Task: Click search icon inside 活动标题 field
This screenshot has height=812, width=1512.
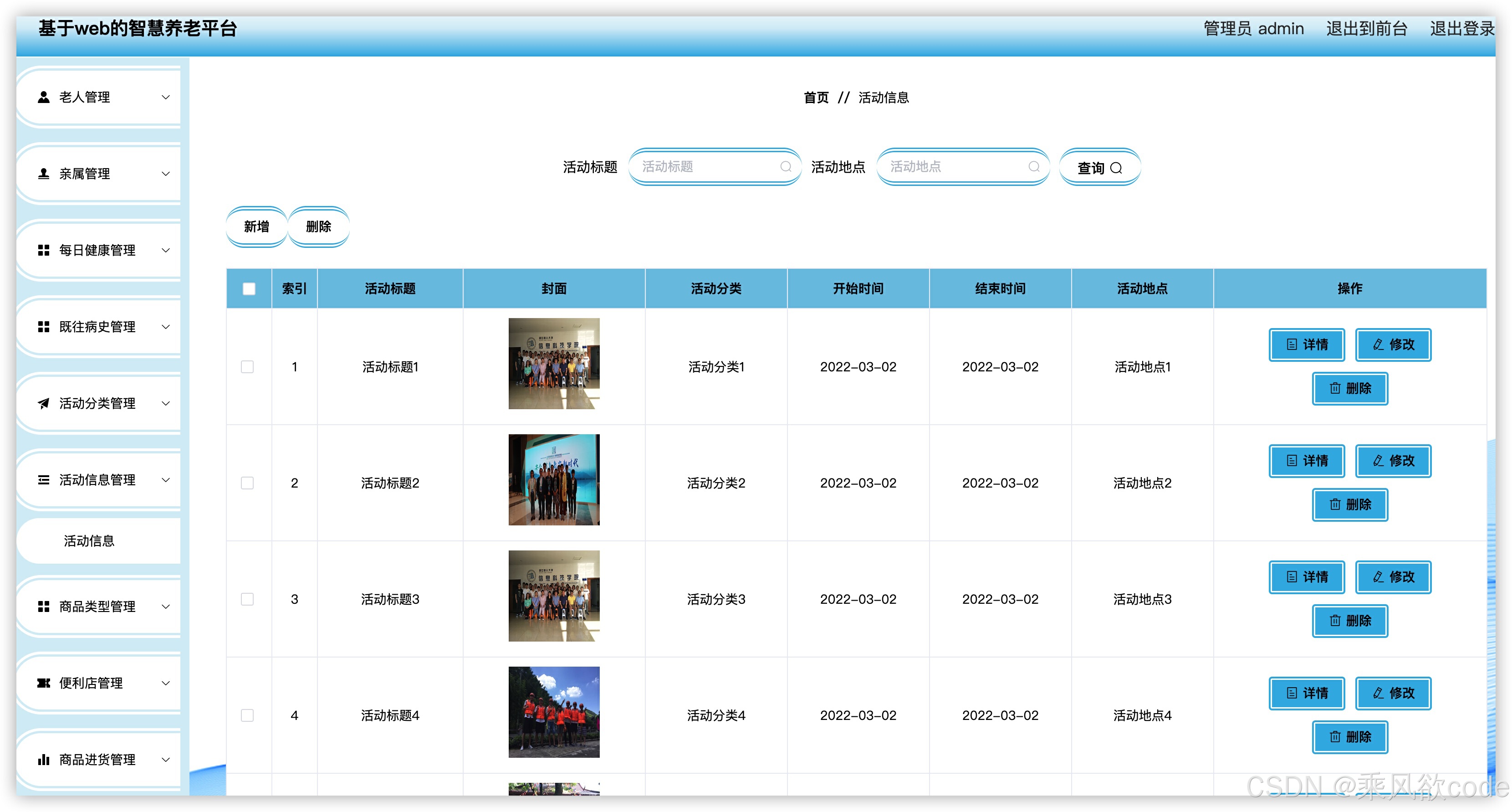Action: [785, 167]
